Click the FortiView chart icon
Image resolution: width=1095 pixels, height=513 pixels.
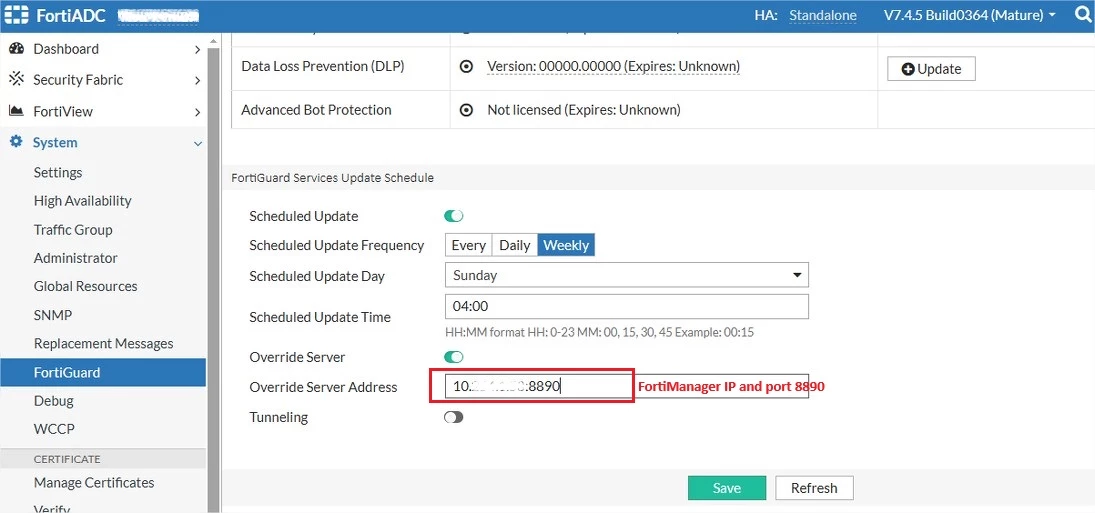pyautogui.click(x=17, y=111)
